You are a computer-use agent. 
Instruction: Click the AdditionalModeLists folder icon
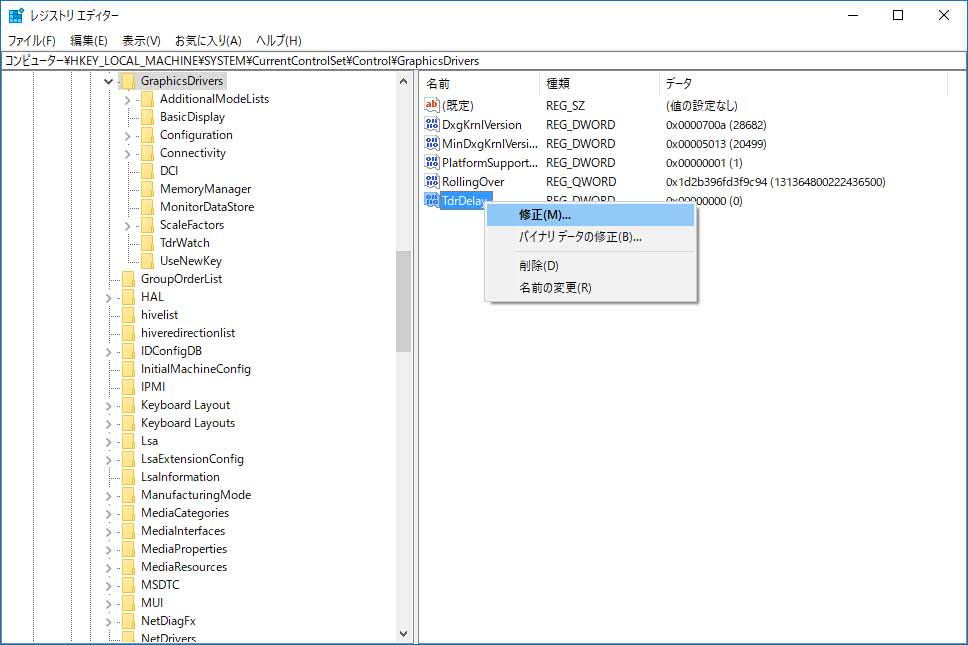pos(147,99)
